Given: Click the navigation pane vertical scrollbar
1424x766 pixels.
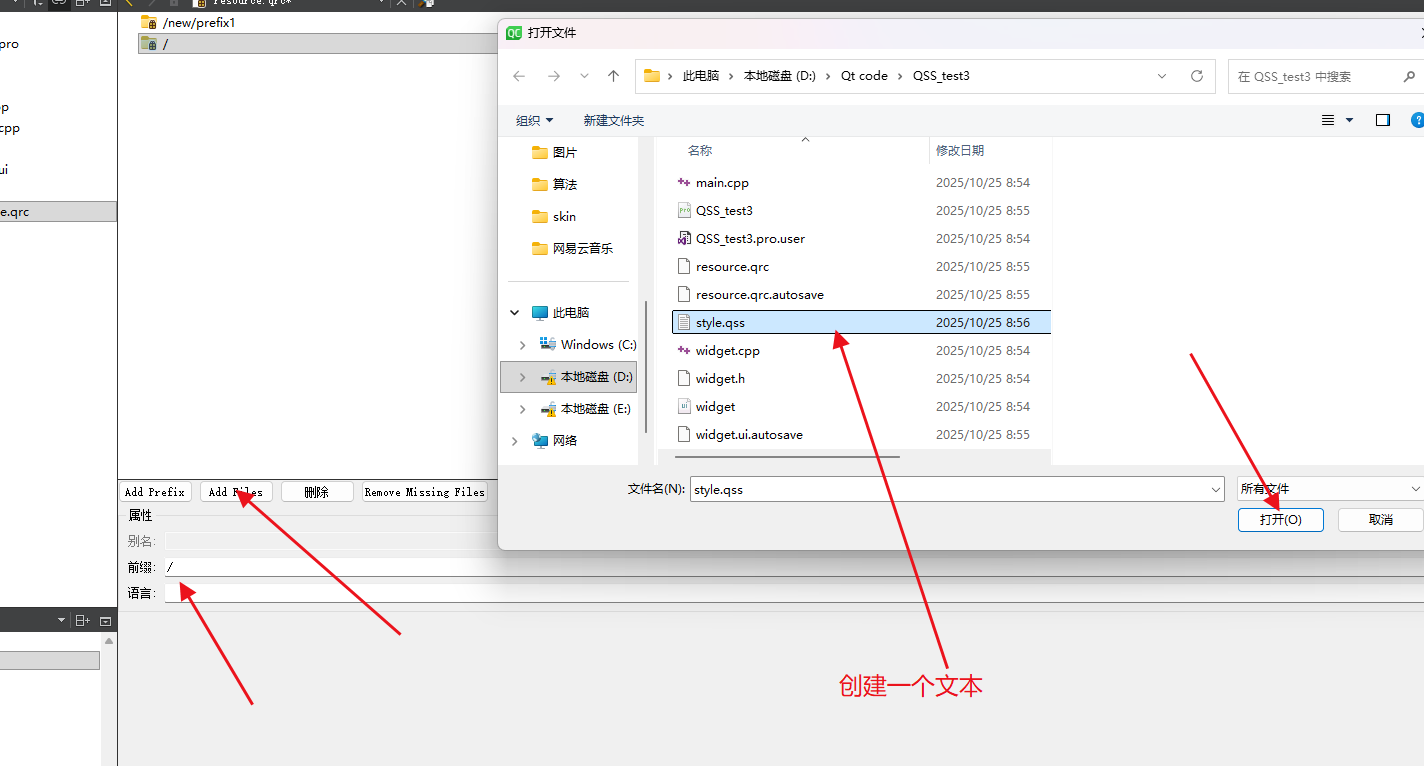Looking at the screenshot, I should (645, 365).
